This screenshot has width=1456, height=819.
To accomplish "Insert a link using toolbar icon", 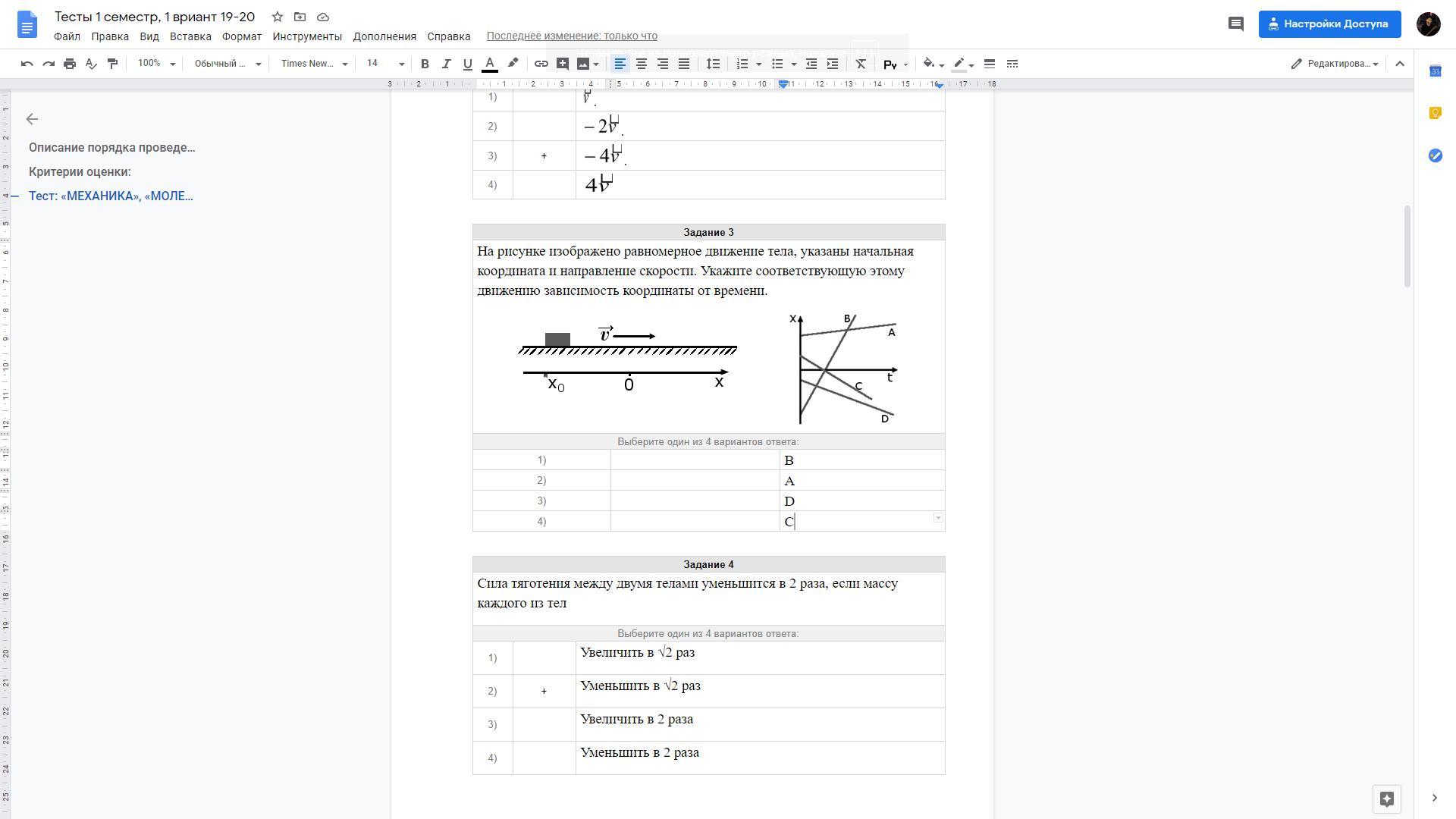I will [541, 64].
